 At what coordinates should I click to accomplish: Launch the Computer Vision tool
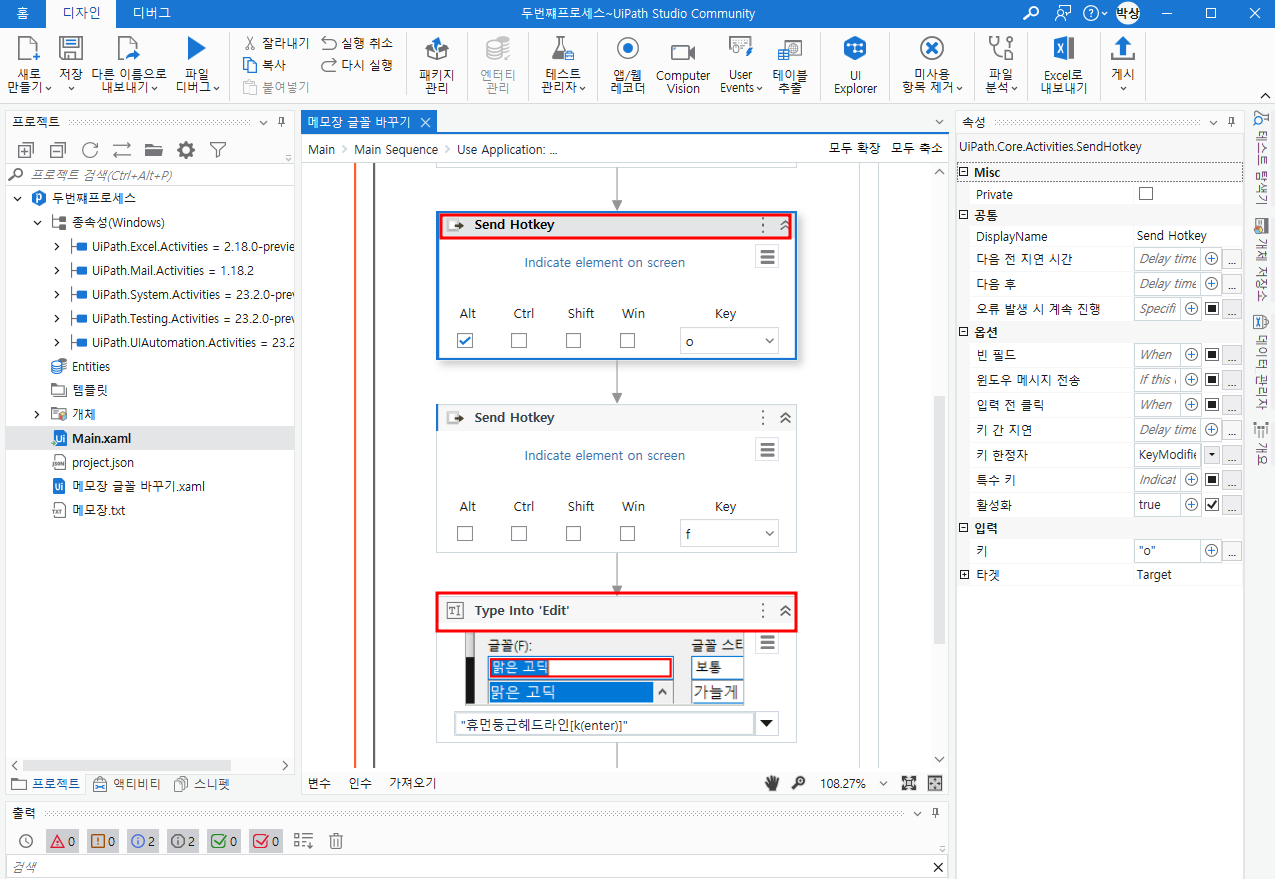[x=683, y=66]
